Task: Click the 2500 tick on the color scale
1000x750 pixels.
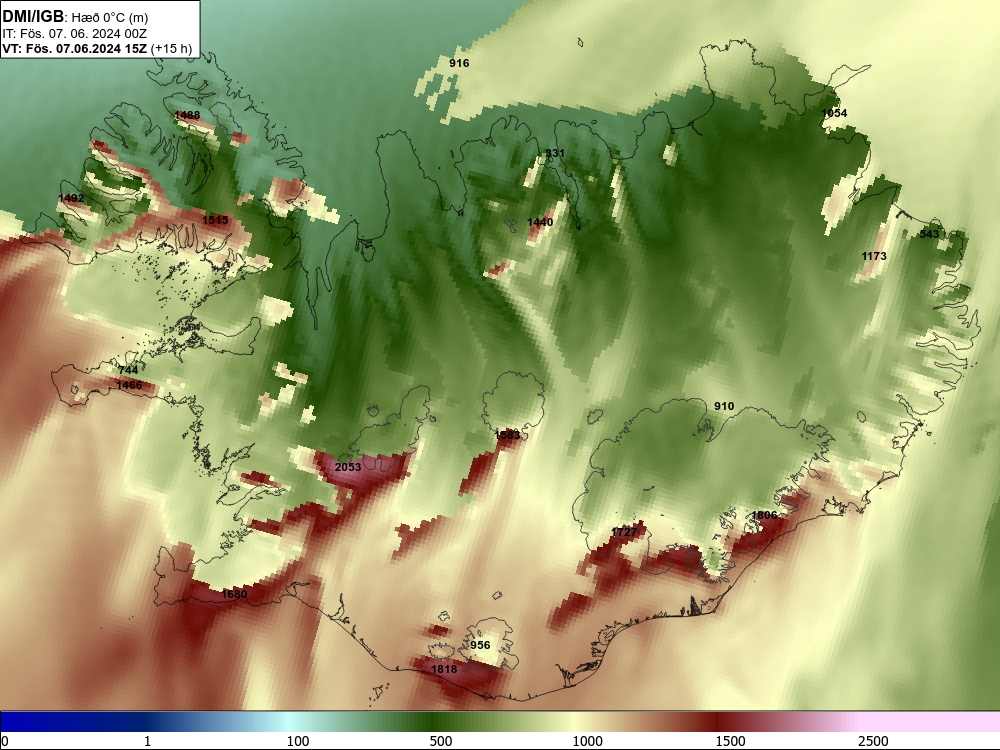Action: [873, 740]
